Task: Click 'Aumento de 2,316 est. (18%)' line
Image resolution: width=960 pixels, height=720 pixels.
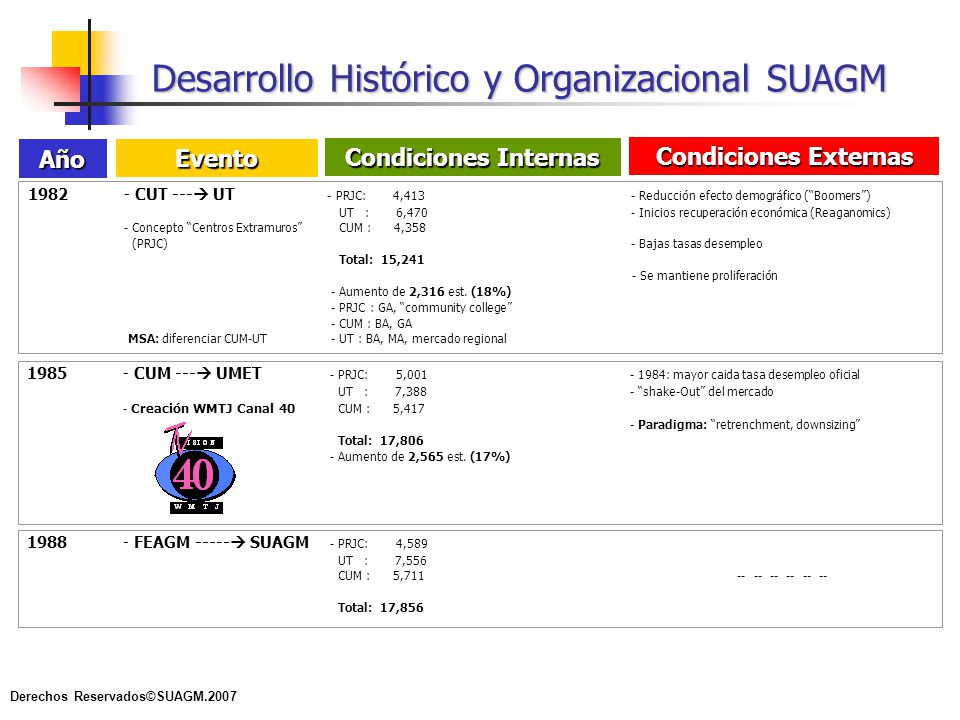Action: pos(421,291)
